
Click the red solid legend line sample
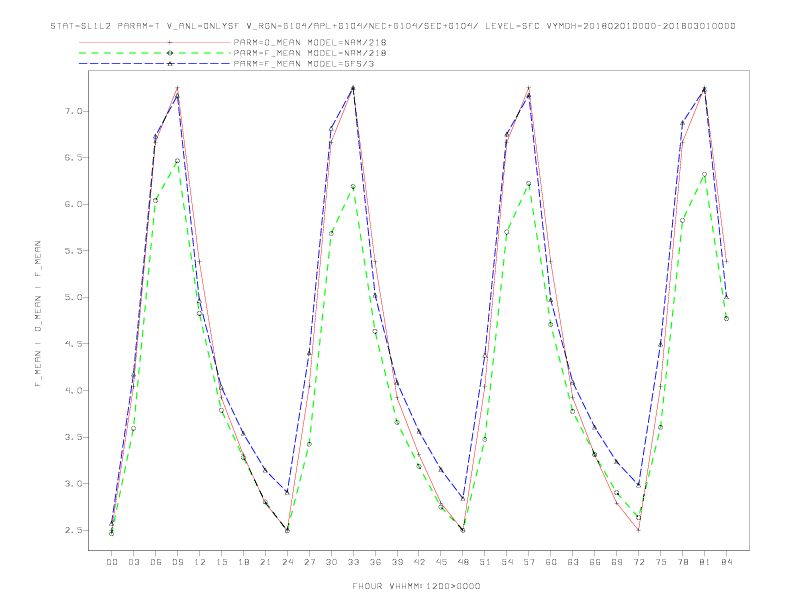click(155, 42)
